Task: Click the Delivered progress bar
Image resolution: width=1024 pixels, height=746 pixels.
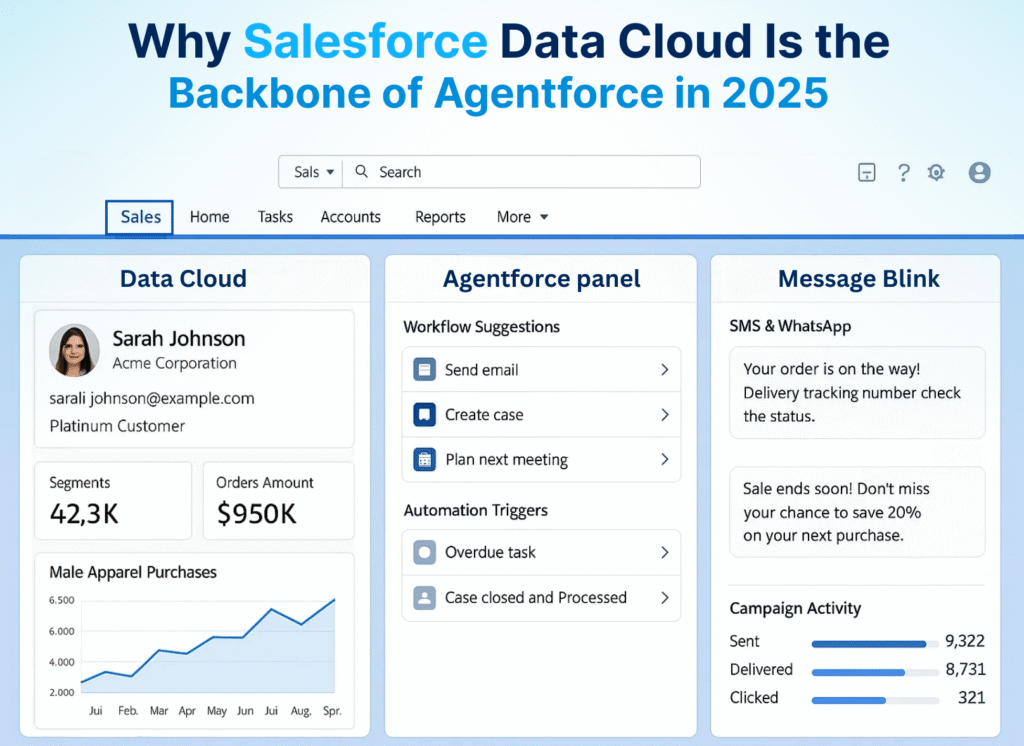Action: point(874,670)
